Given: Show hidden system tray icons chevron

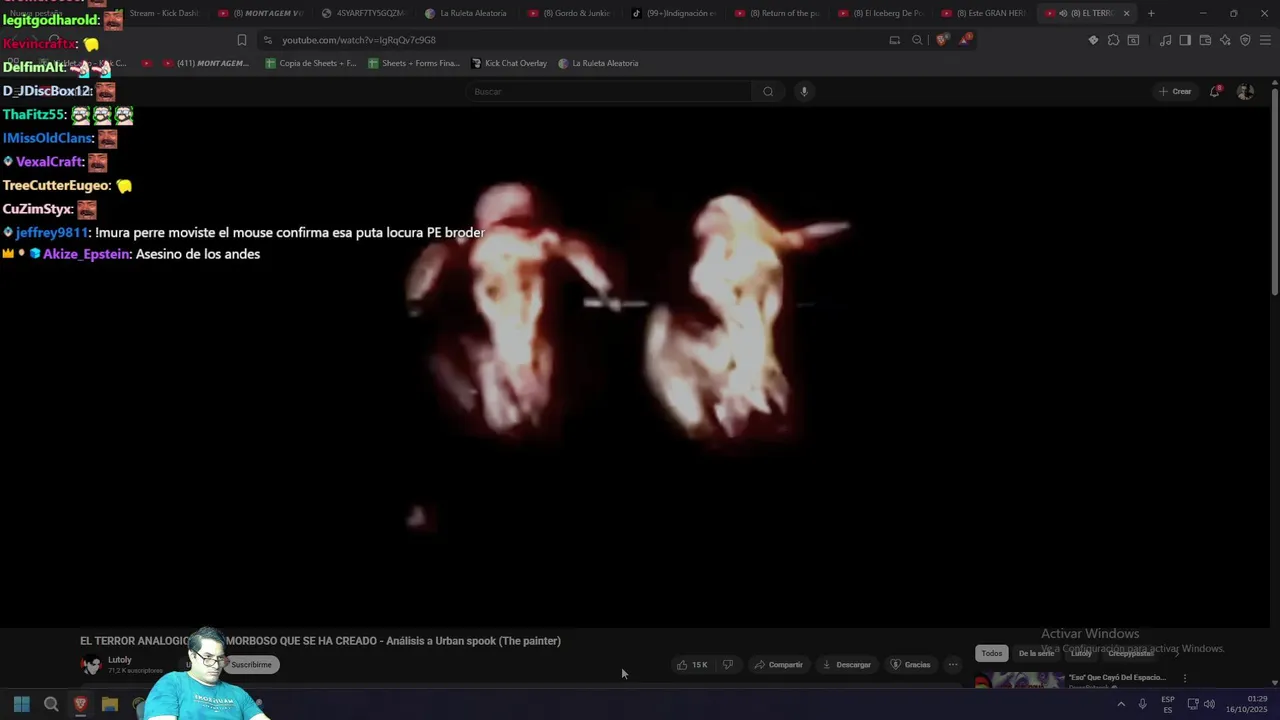Looking at the screenshot, I should [1121, 704].
